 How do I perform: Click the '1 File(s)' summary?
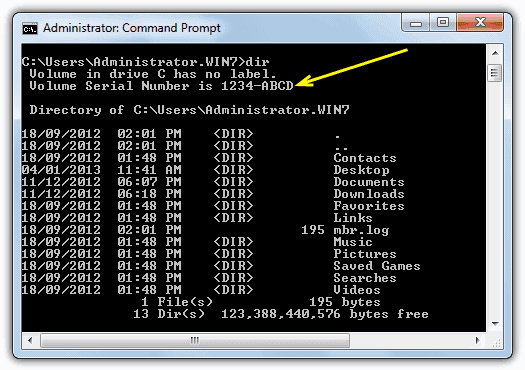[x=177, y=302]
